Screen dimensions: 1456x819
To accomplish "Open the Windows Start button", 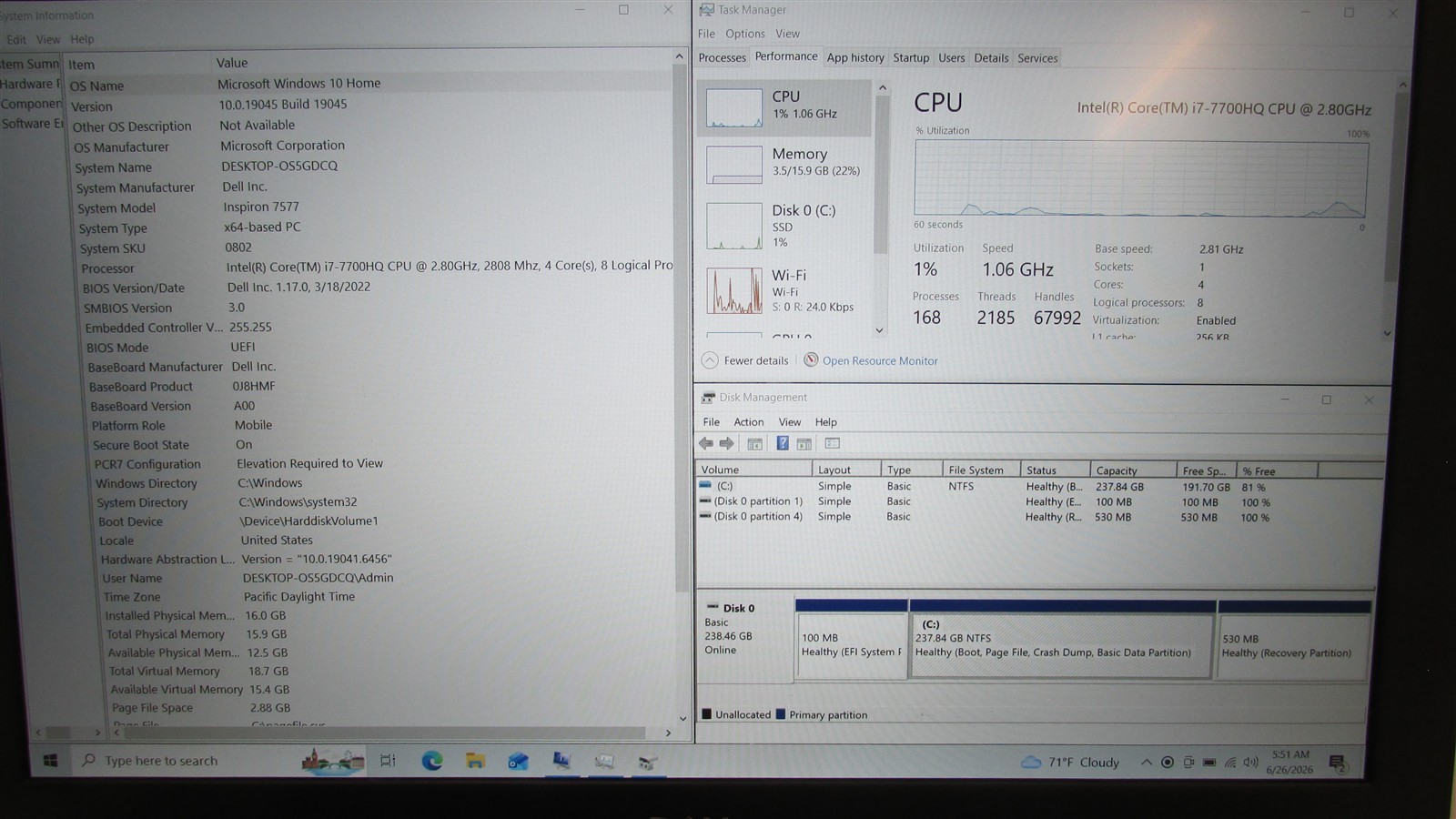I will coord(50,761).
